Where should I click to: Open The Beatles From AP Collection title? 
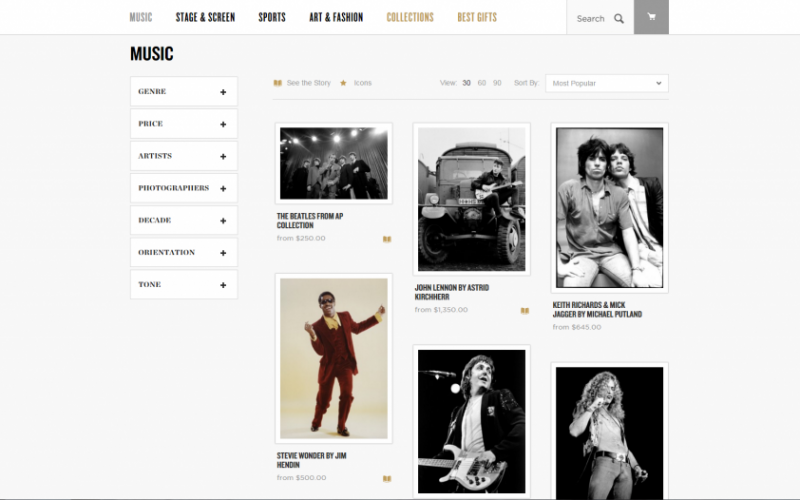310,221
